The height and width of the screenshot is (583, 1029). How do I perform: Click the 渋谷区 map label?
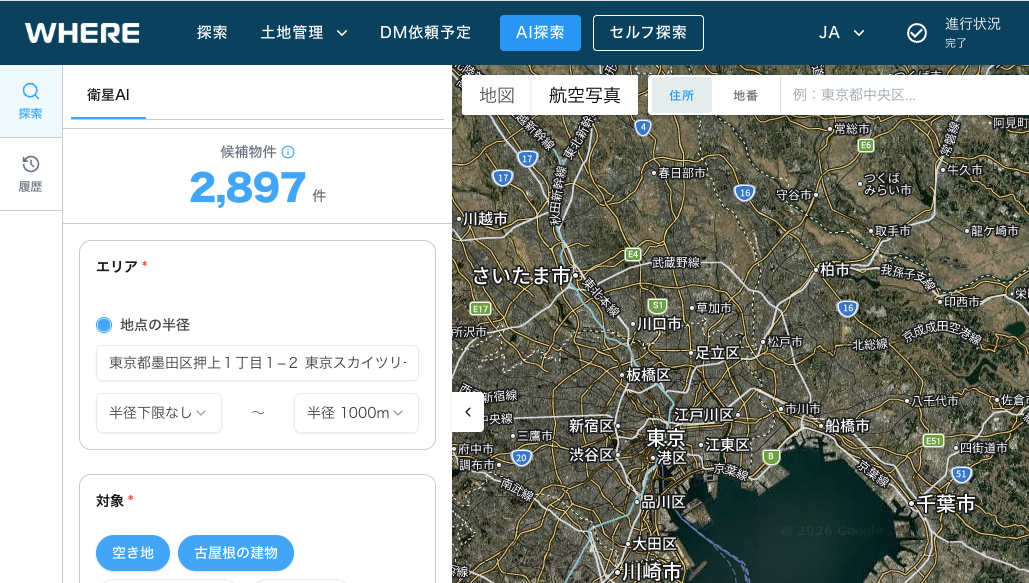[x=591, y=454]
